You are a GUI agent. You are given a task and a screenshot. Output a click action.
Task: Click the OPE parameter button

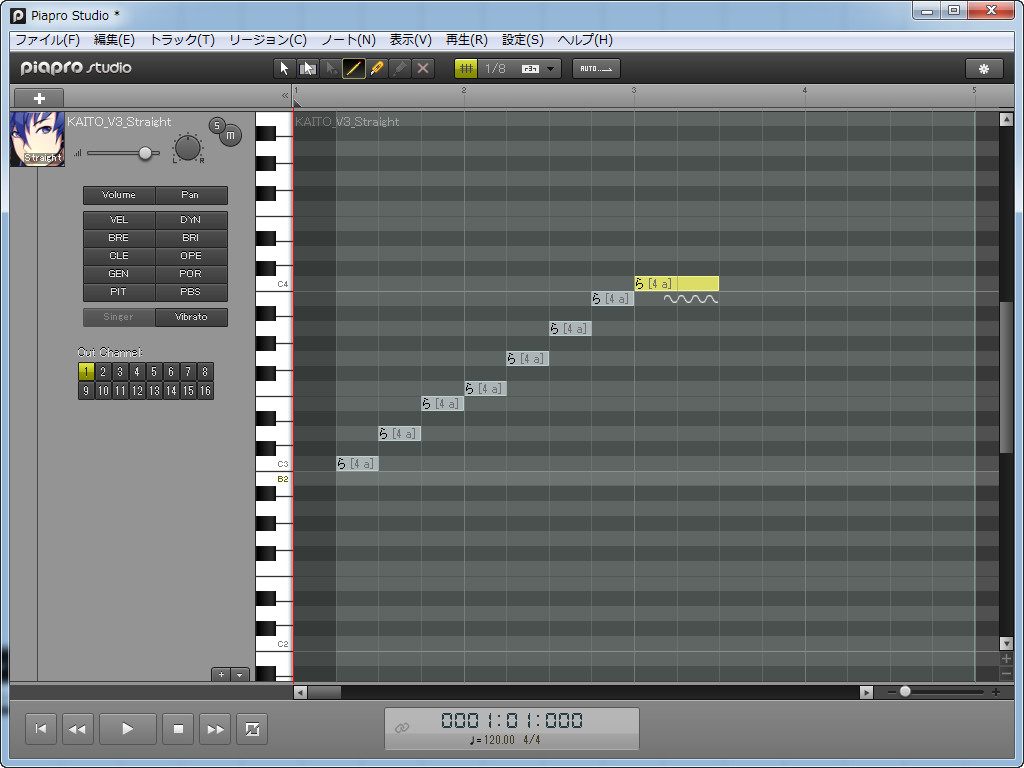coord(191,256)
